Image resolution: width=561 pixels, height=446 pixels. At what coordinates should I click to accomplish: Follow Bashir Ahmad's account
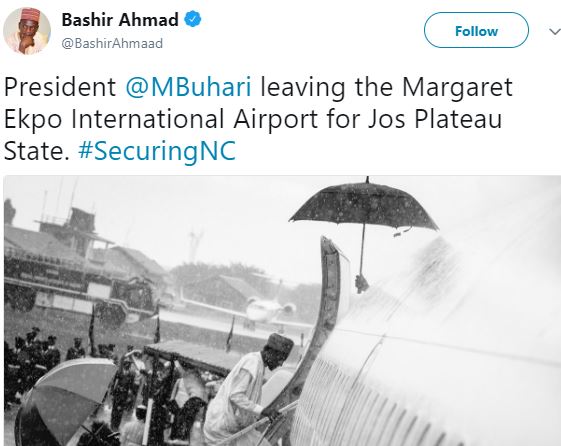coord(476,30)
